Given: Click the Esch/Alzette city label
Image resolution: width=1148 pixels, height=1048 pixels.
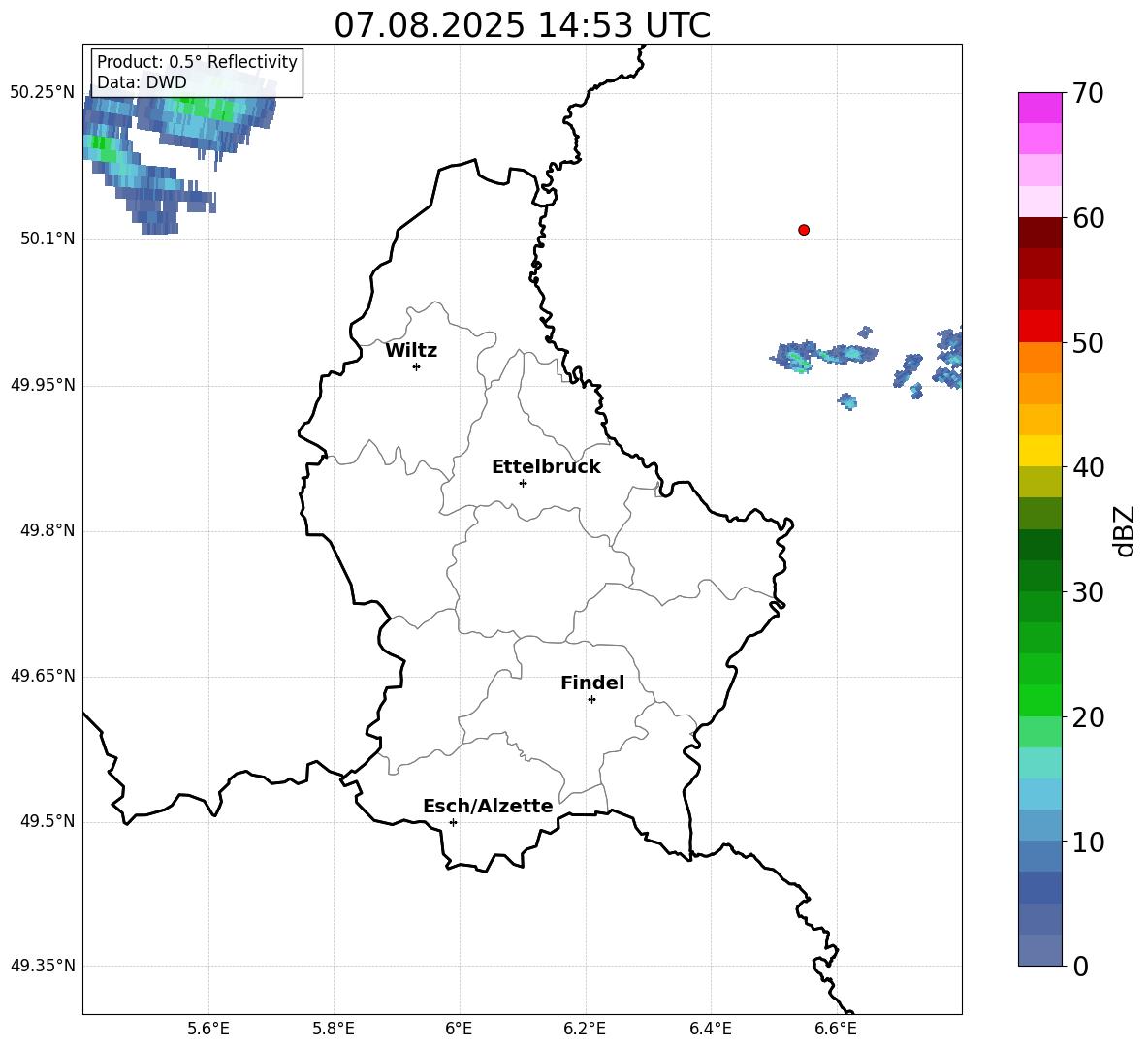Looking at the screenshot, I should (489, 807).
